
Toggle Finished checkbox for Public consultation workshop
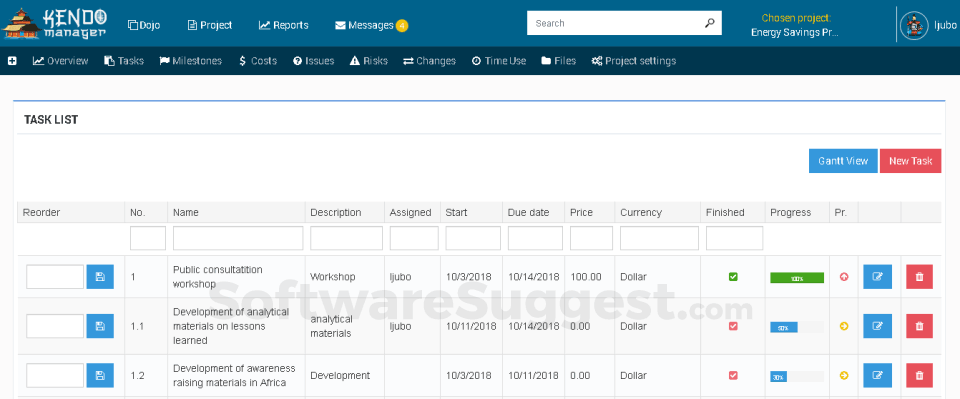(733, 277)
